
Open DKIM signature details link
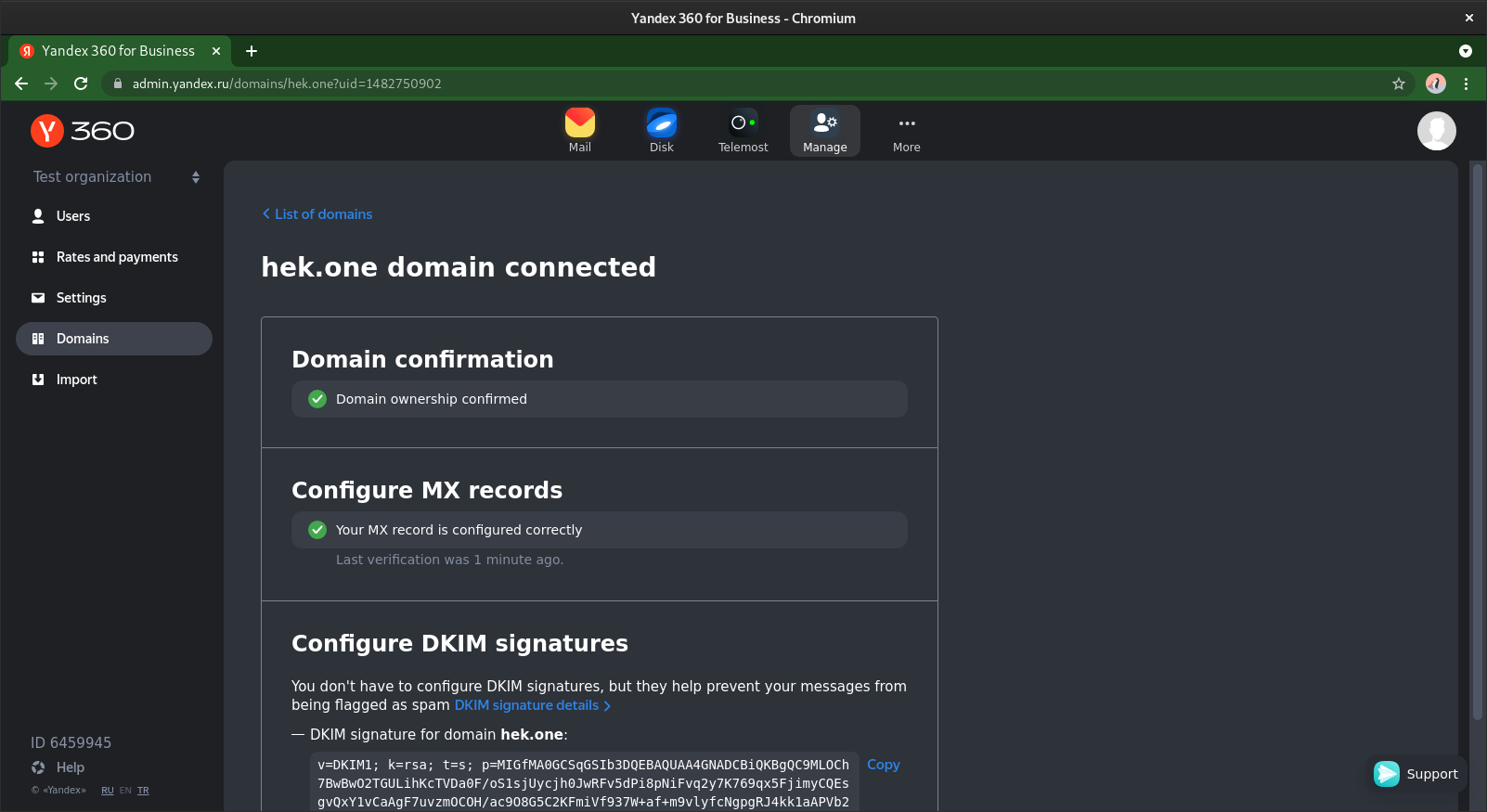click(x=533, y=705)
